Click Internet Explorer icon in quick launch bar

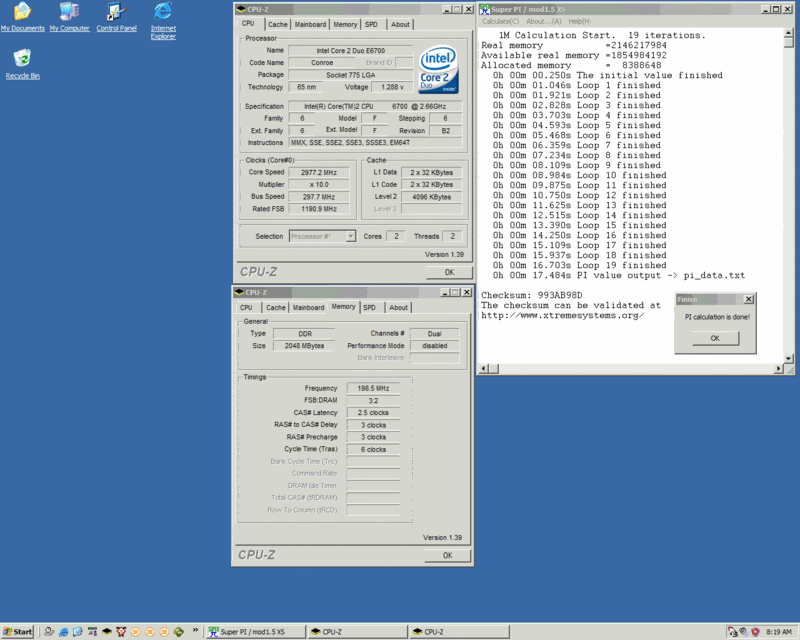pyautogui.click(x=64, y=632)
